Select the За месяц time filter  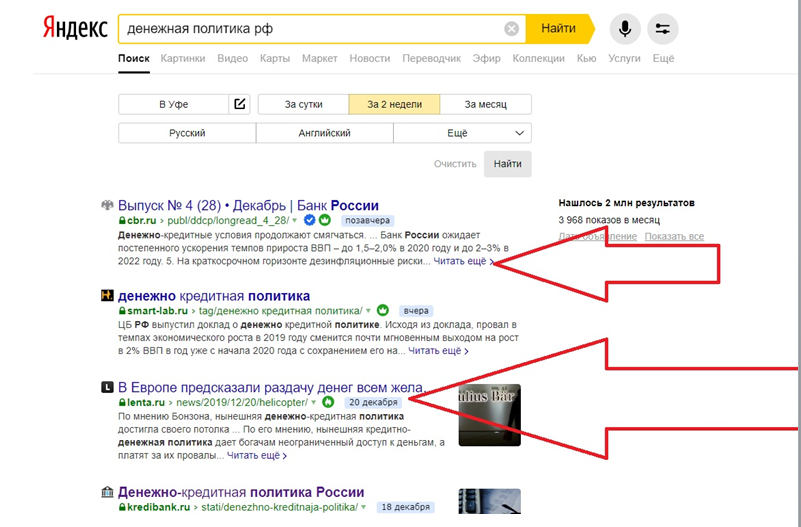coord(486,104)
